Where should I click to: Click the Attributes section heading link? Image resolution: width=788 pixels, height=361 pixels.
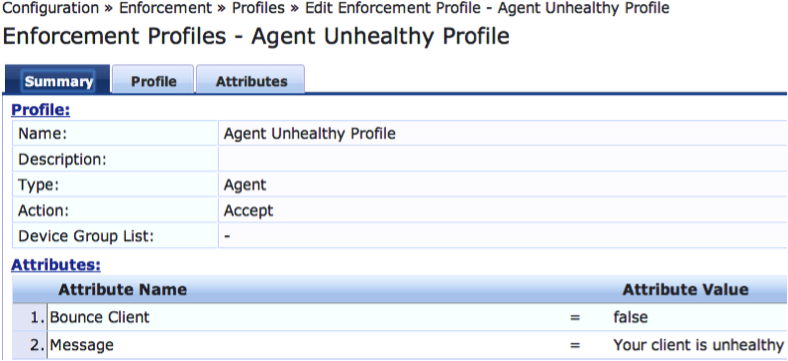click(x=56, y=264)
